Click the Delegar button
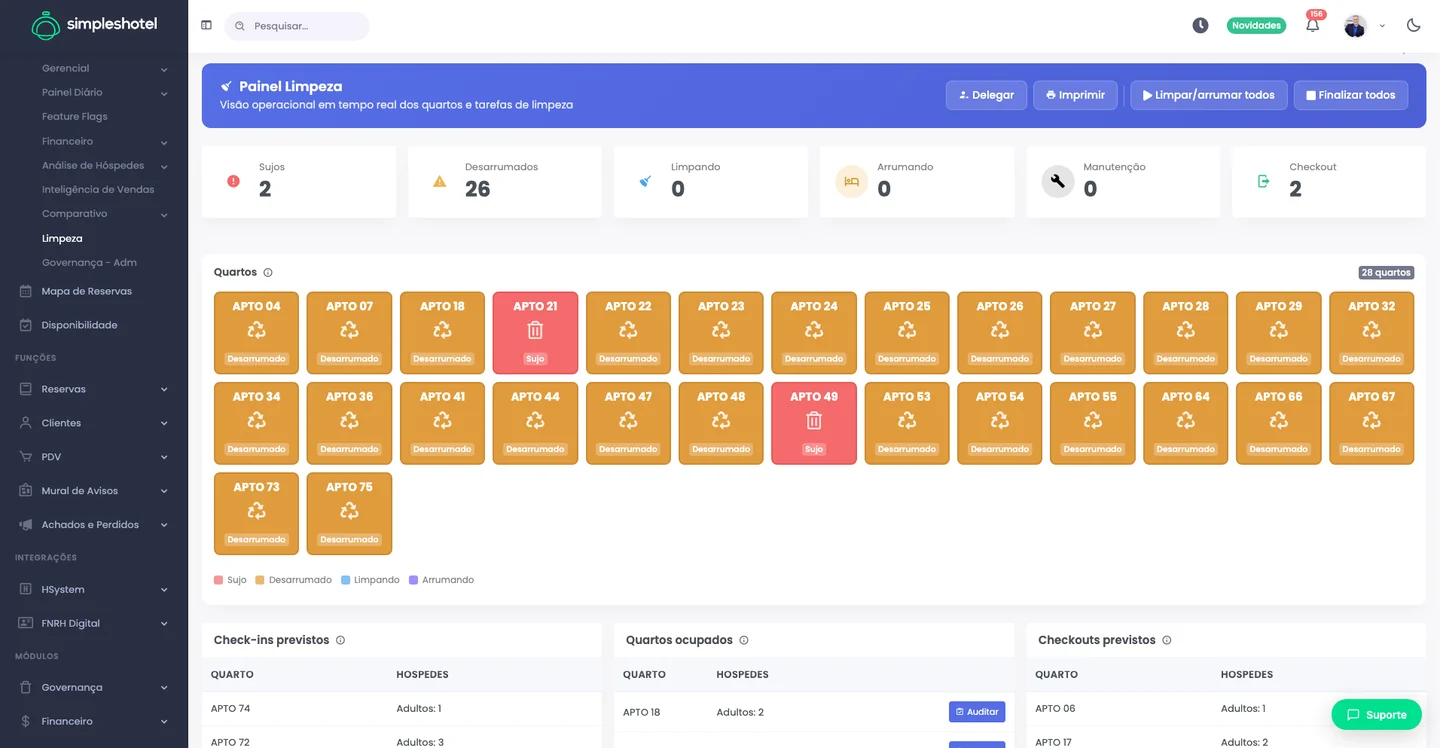This screenshot has height=748, width=1440. pyautogui.click(x=986, y=95)
